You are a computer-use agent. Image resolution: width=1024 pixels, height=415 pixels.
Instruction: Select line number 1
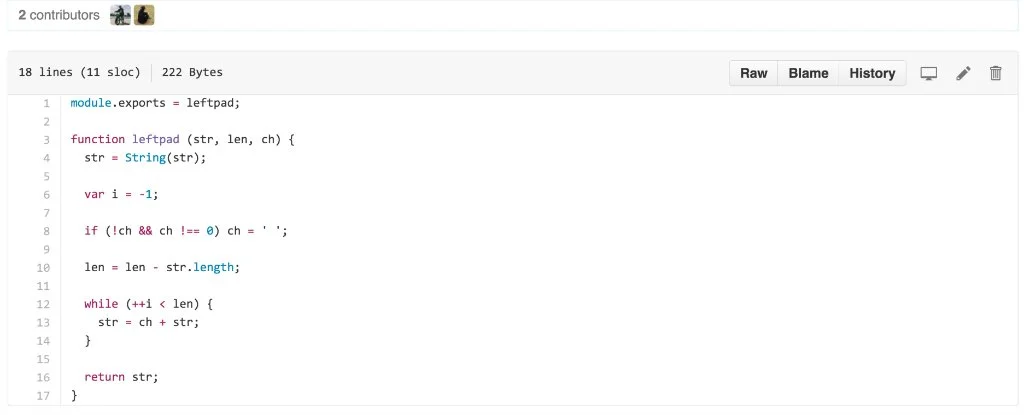(45, 103)
